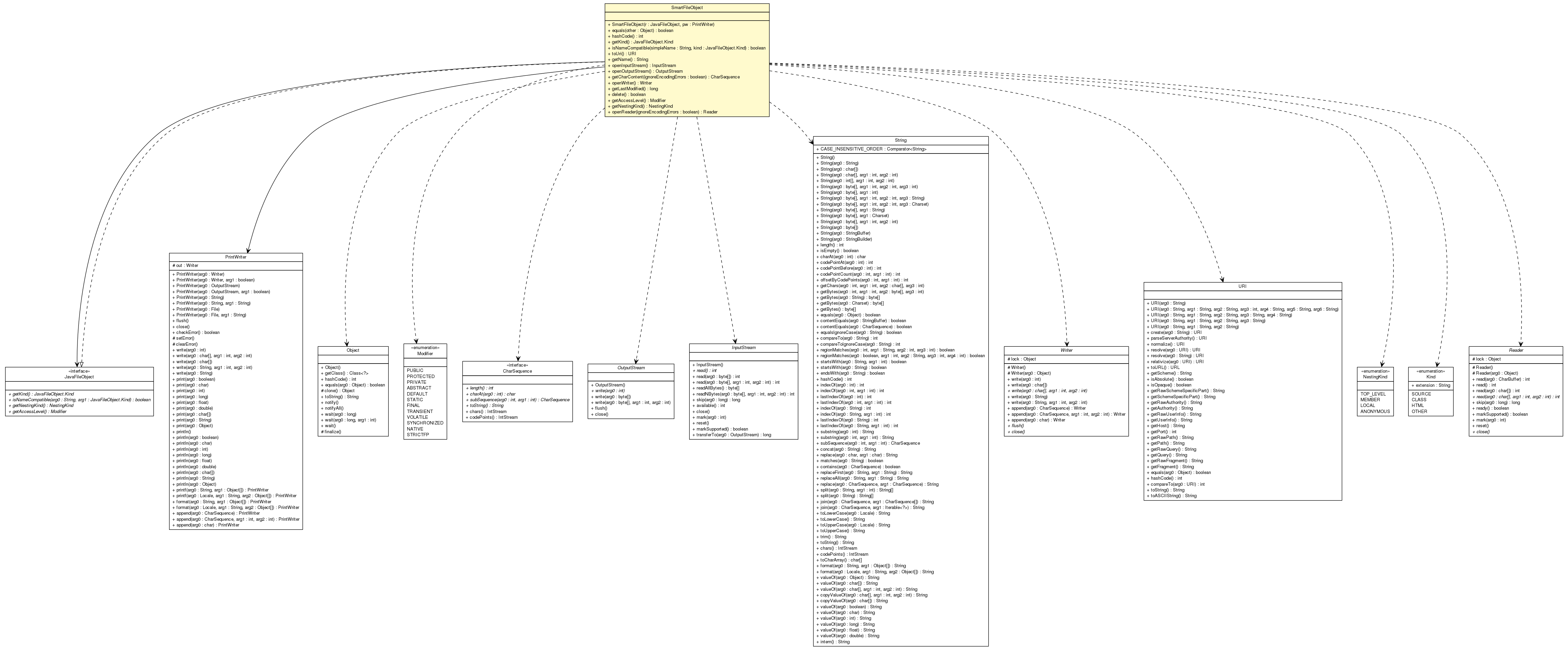Select SYNCHRONIZED in Modifier enumeration

click(x=425, y=423)
